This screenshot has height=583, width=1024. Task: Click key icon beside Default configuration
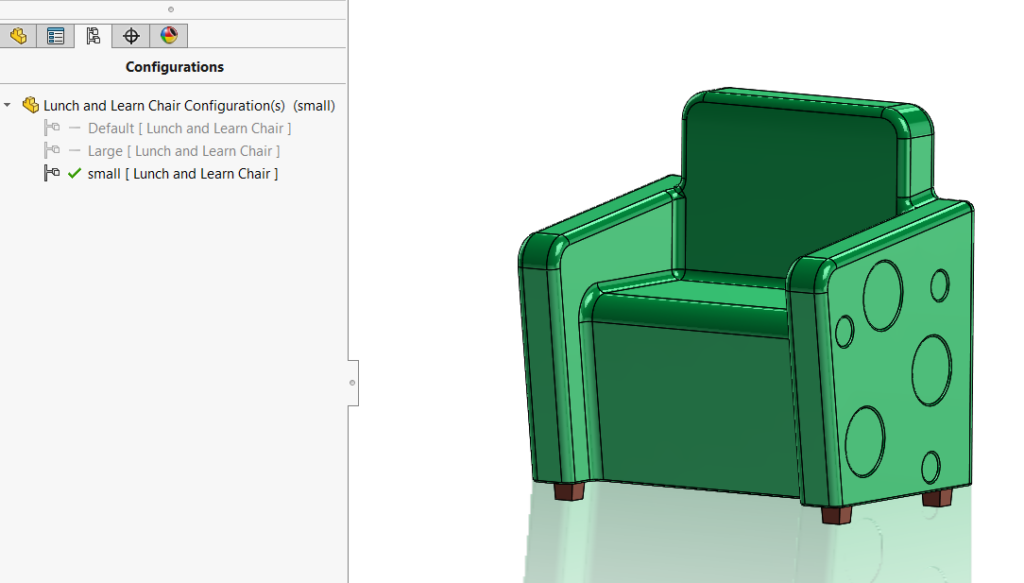point(53,127)
